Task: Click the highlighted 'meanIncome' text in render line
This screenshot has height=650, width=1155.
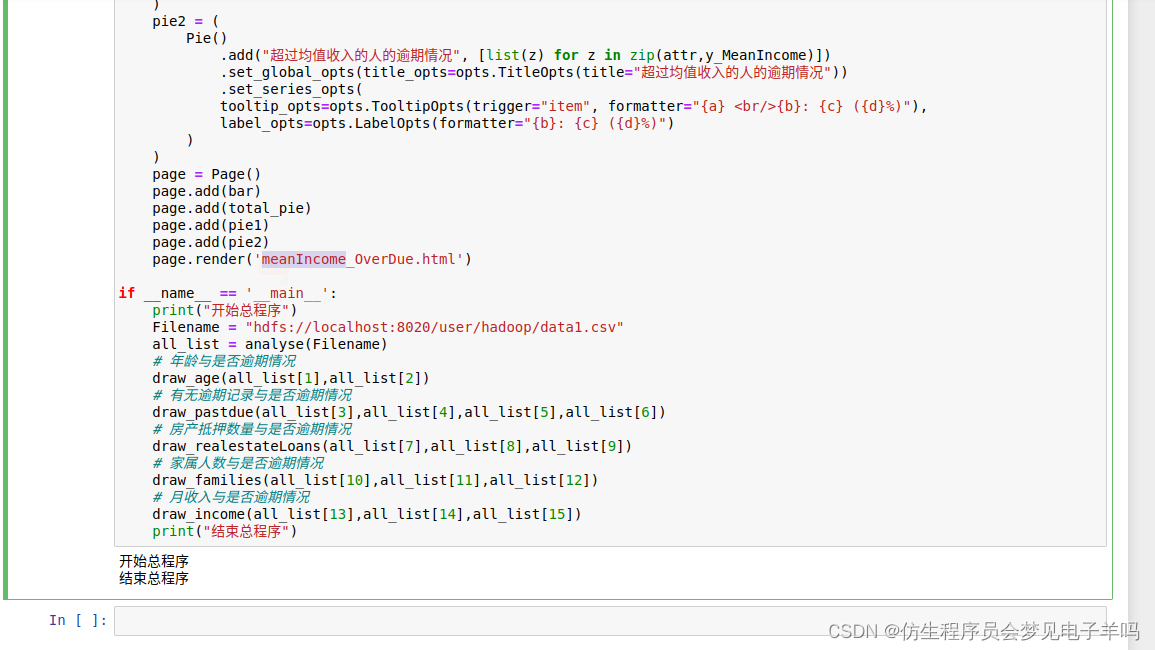Action: coord(303,259)
